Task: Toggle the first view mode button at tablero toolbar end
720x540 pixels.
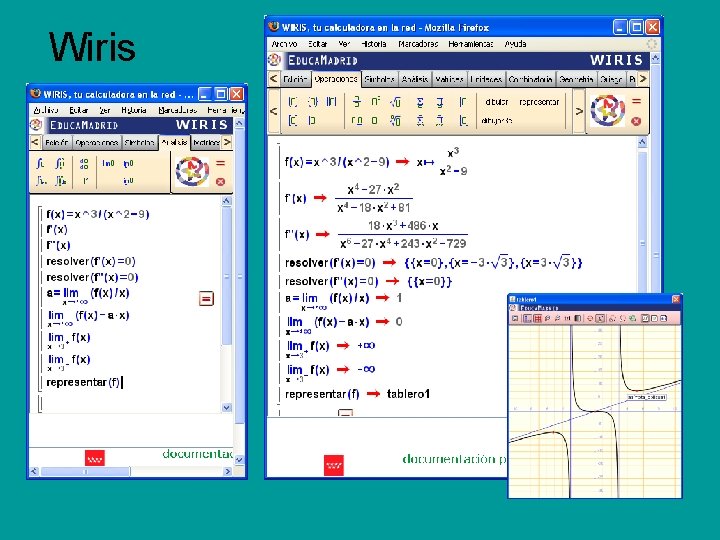Action: click(x=646, y=318)
